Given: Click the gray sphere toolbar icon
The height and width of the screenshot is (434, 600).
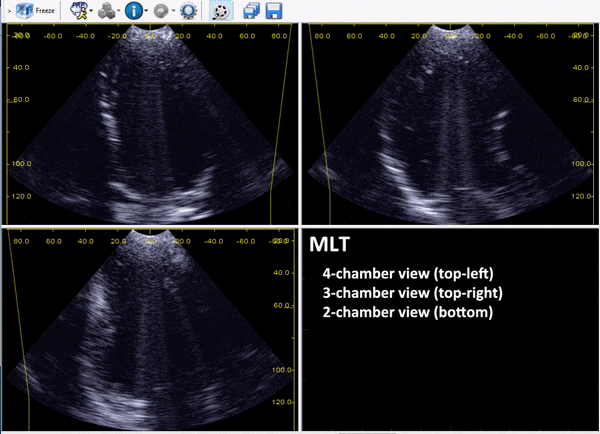Looking at the screenshot, I should click(x=160, y=12).
